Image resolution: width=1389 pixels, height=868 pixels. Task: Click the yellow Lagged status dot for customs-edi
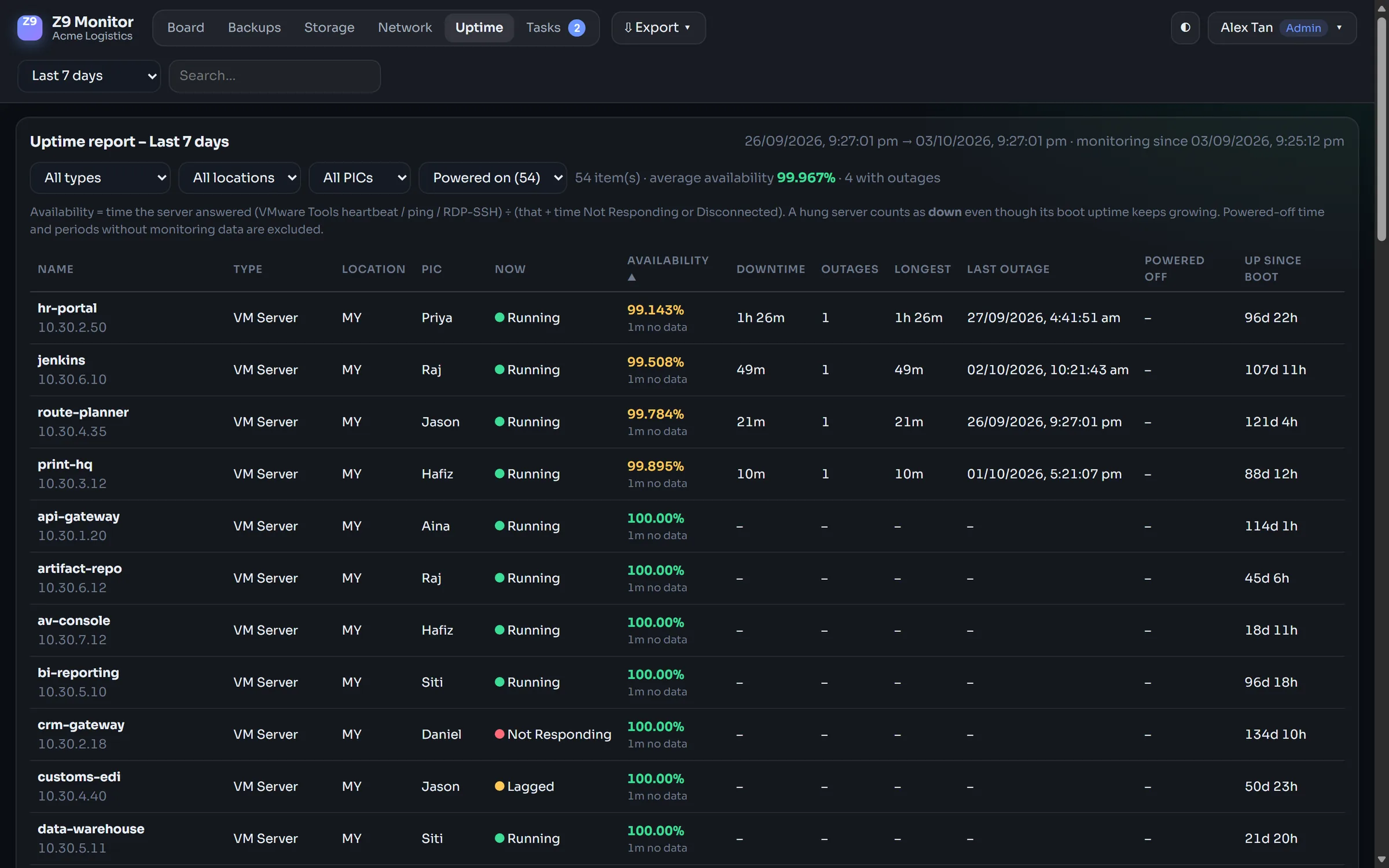coord(499,786)
